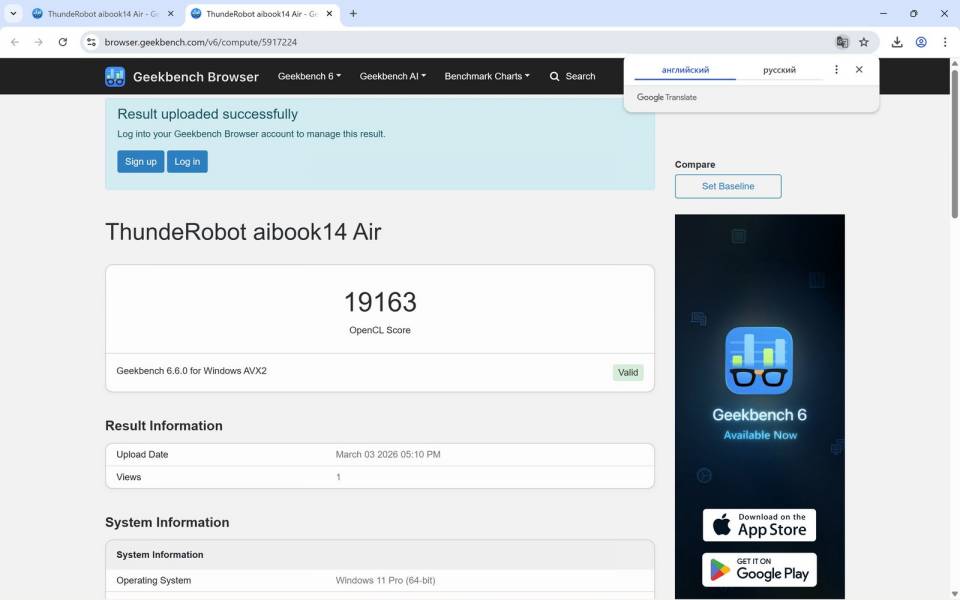Click the Get it on Google Play badge
960x600 pixels.
759,569
